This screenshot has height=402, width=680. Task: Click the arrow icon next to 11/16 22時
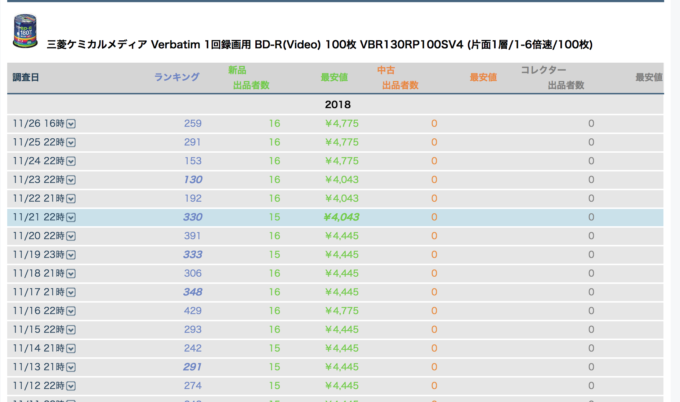click(71, 311)
